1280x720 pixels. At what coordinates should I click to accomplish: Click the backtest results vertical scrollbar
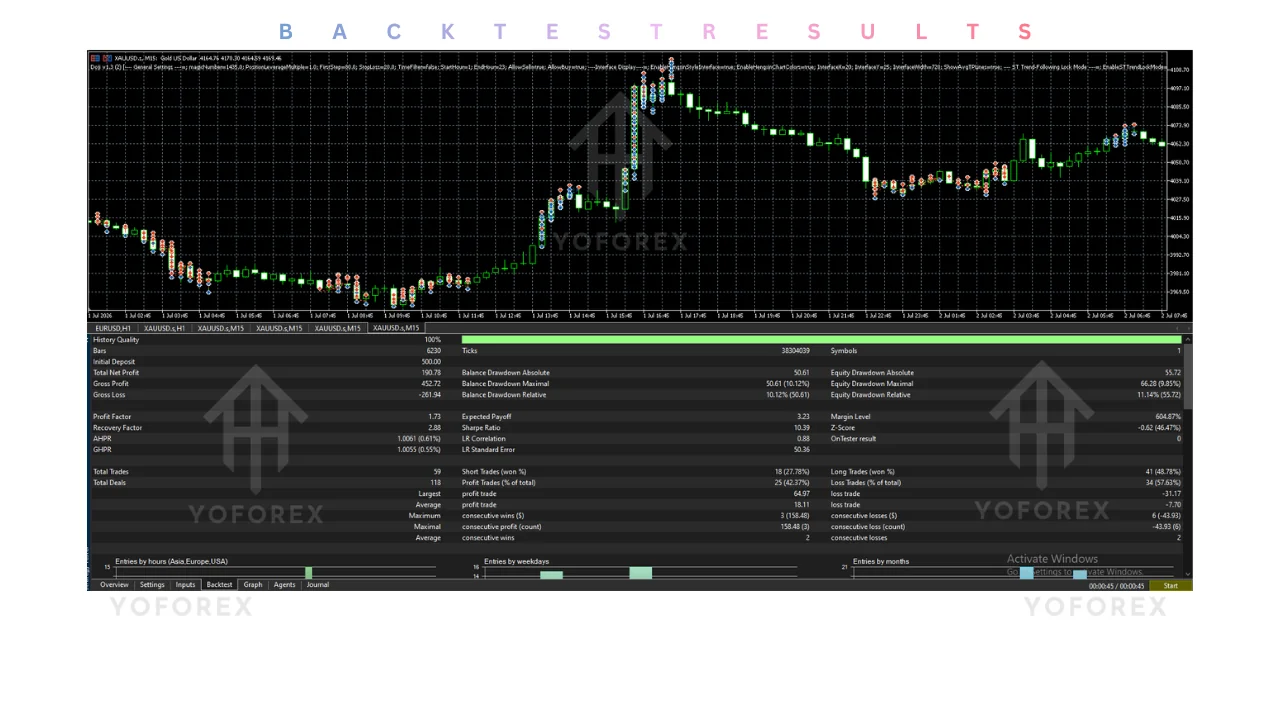click(1187, 456)
